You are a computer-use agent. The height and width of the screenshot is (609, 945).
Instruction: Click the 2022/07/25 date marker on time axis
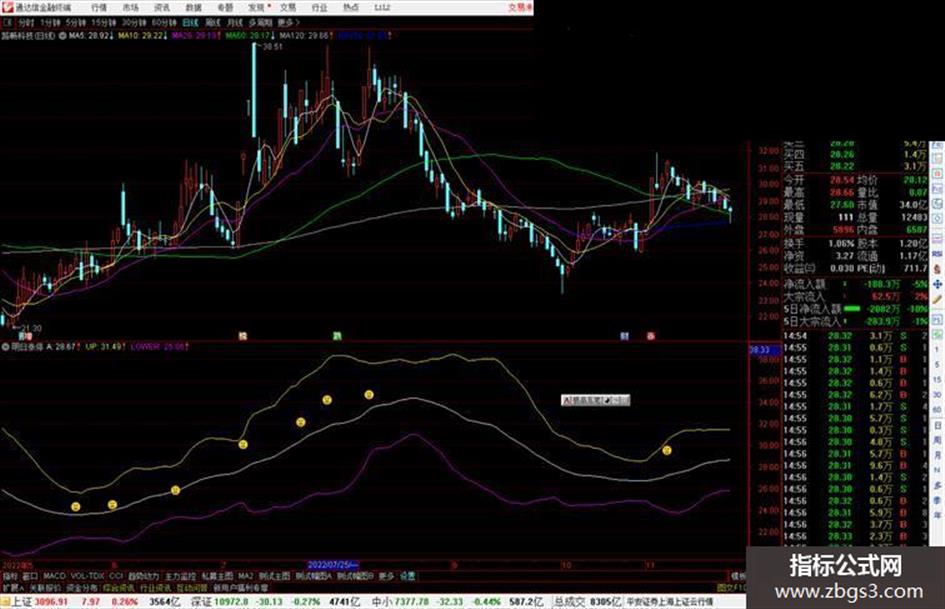pyautogui.click(x=333, y=565)
